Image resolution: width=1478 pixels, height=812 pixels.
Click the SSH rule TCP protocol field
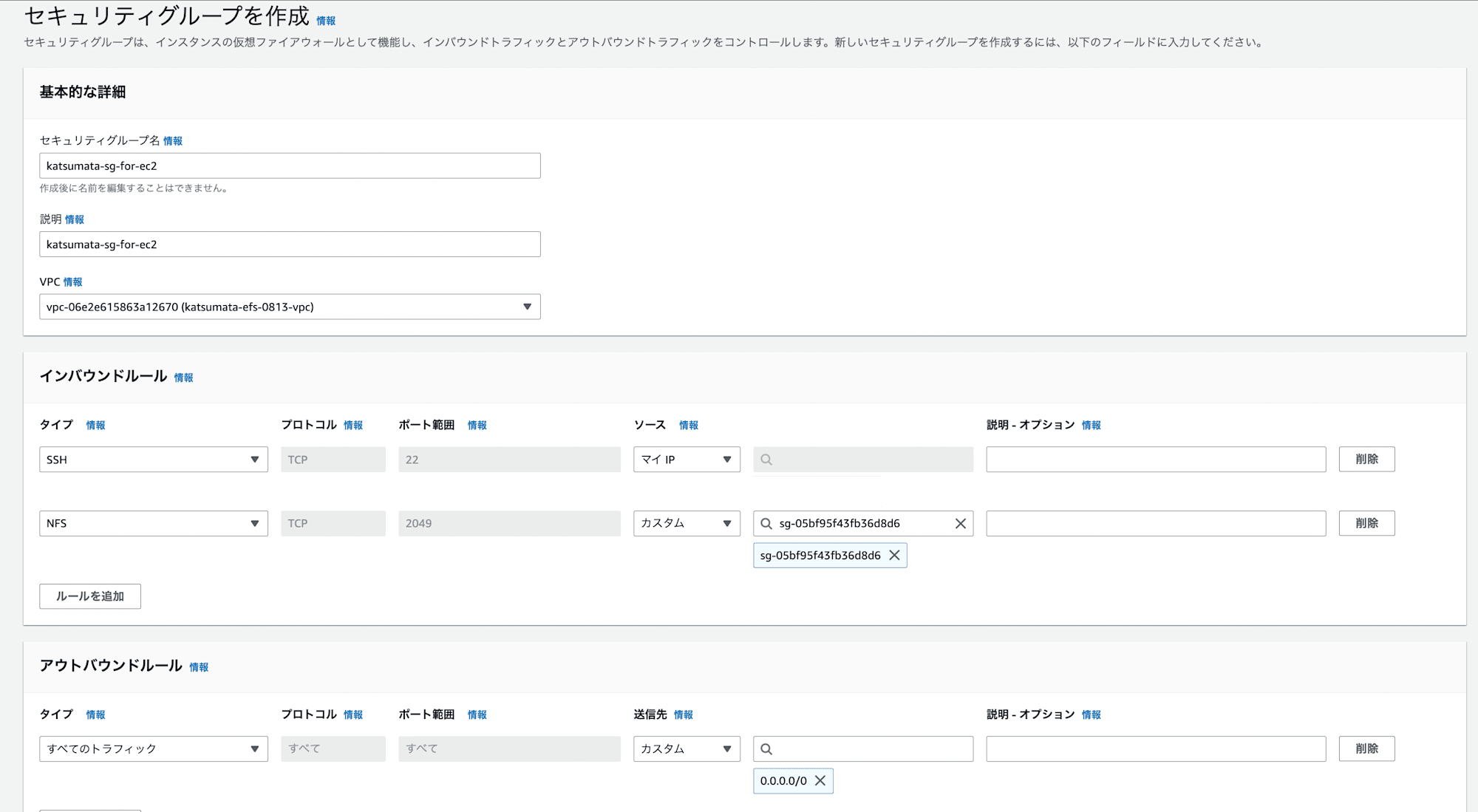tap(333, 460)
